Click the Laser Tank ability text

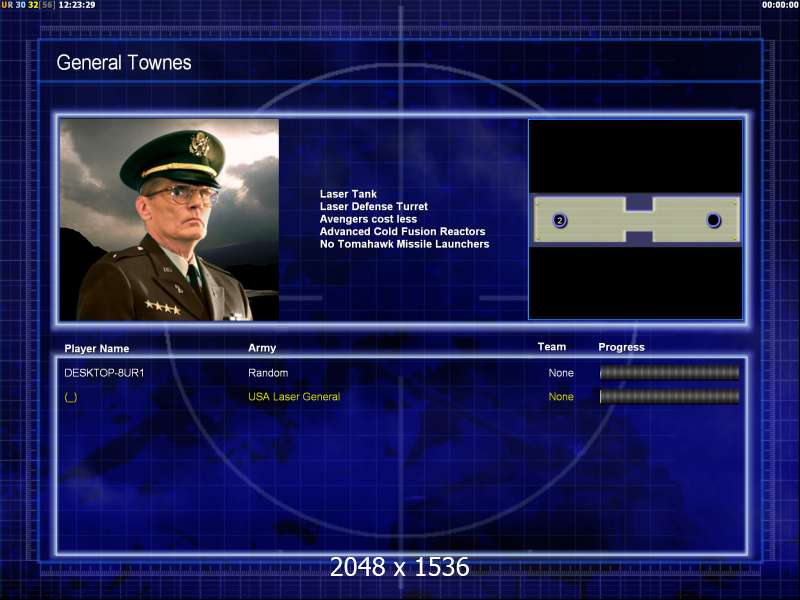click(x=348, y=194)
